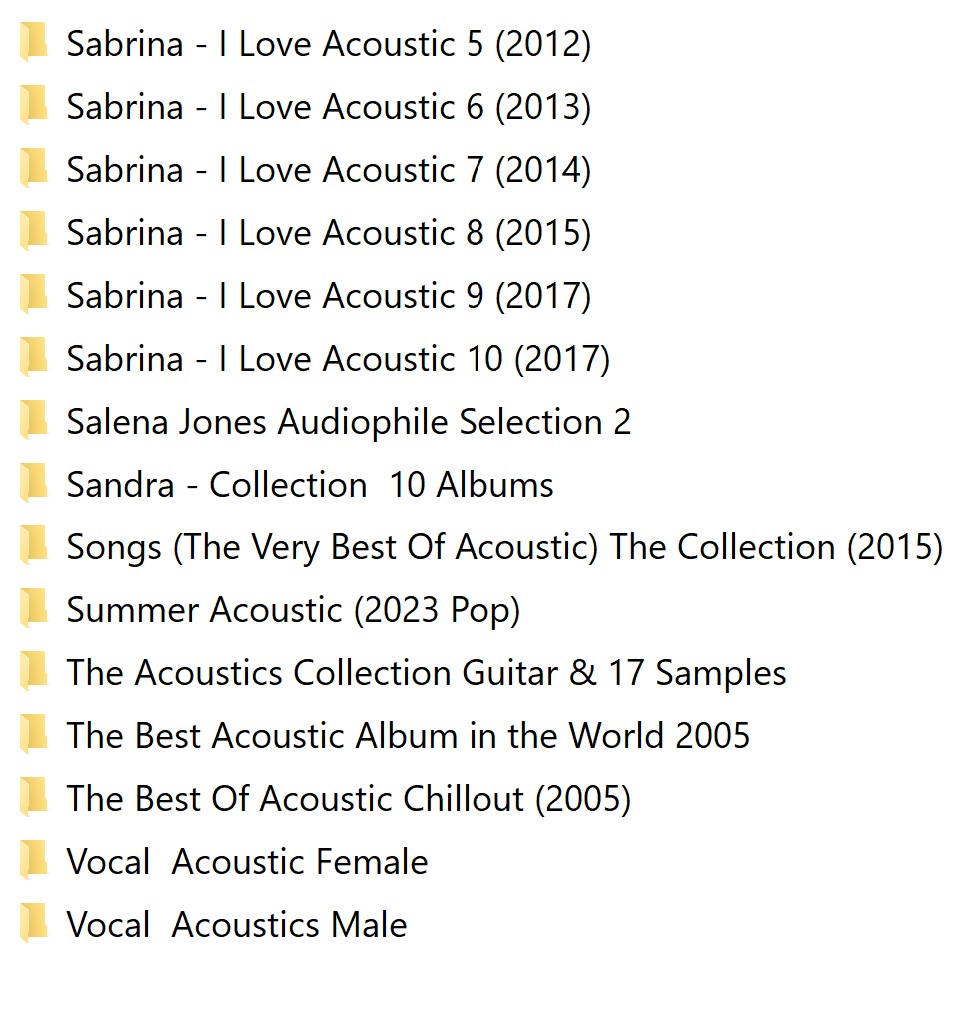The height and width of the screenshot is (1026, 960).
Task: Select Vocal Acoustic Female folder name
Action: click(x=247, y=861)
